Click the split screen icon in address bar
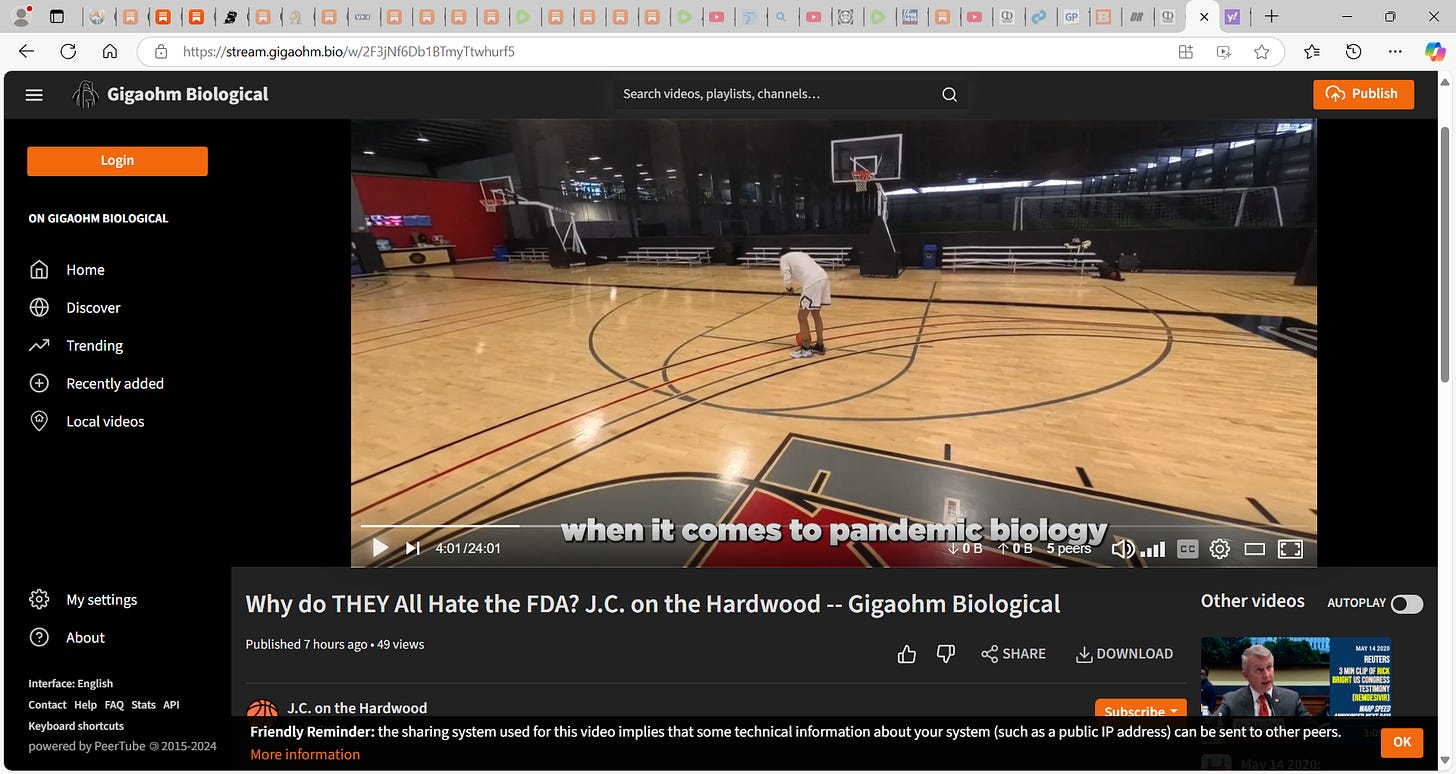The image size is (1456, 774). click(x=1186, y=52)
